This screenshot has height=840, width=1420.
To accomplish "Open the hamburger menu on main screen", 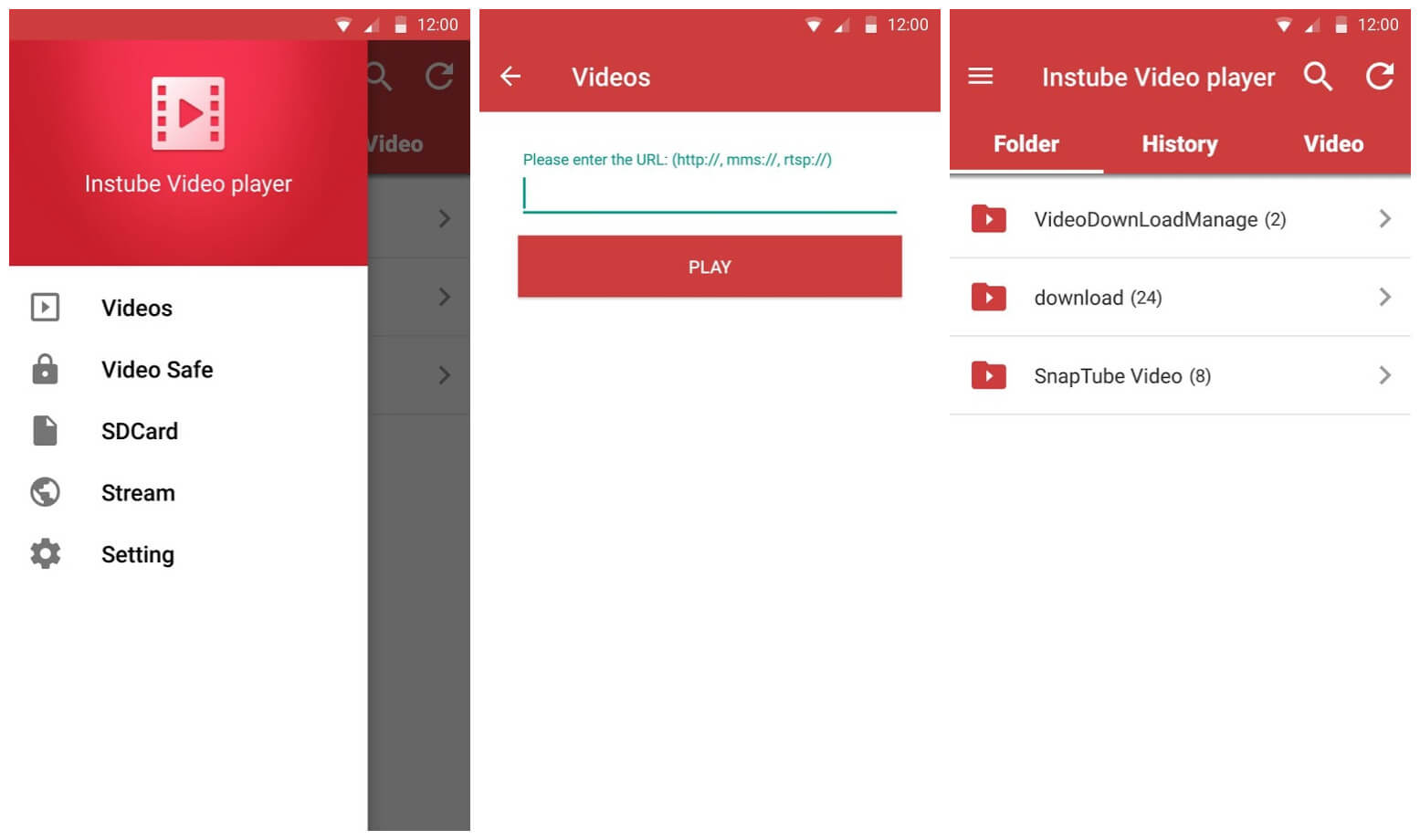I will 980,76.
